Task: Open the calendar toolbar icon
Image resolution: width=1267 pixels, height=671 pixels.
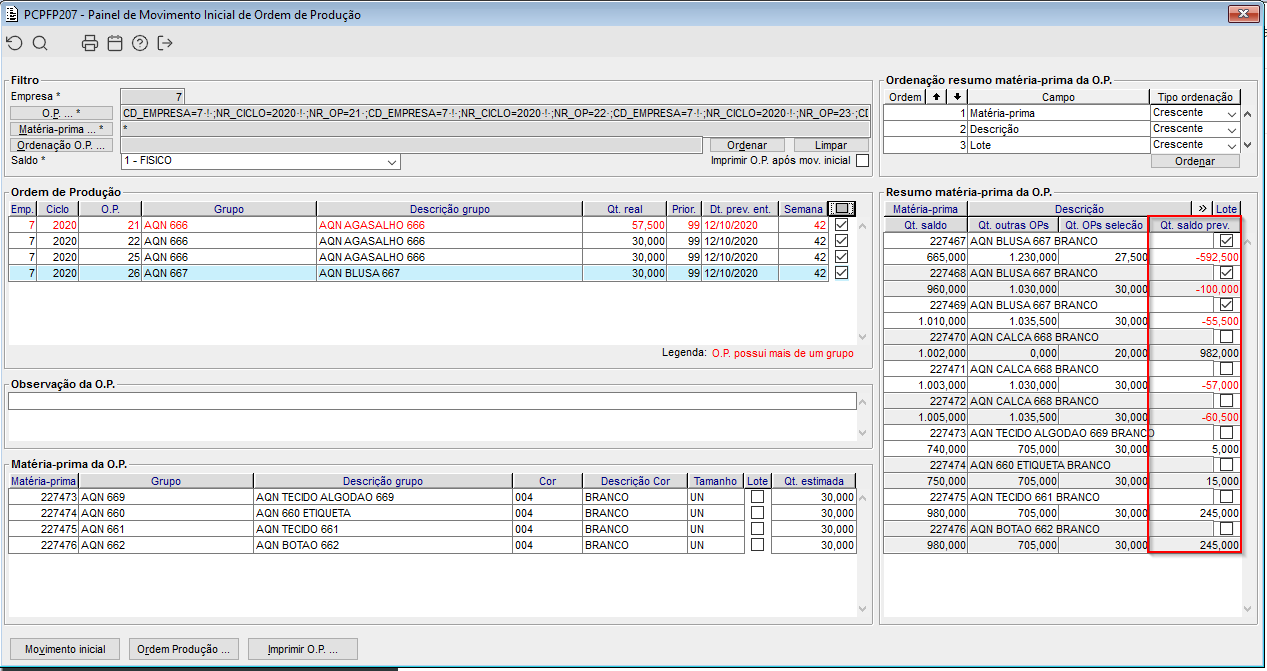Action: coord(115,43)
